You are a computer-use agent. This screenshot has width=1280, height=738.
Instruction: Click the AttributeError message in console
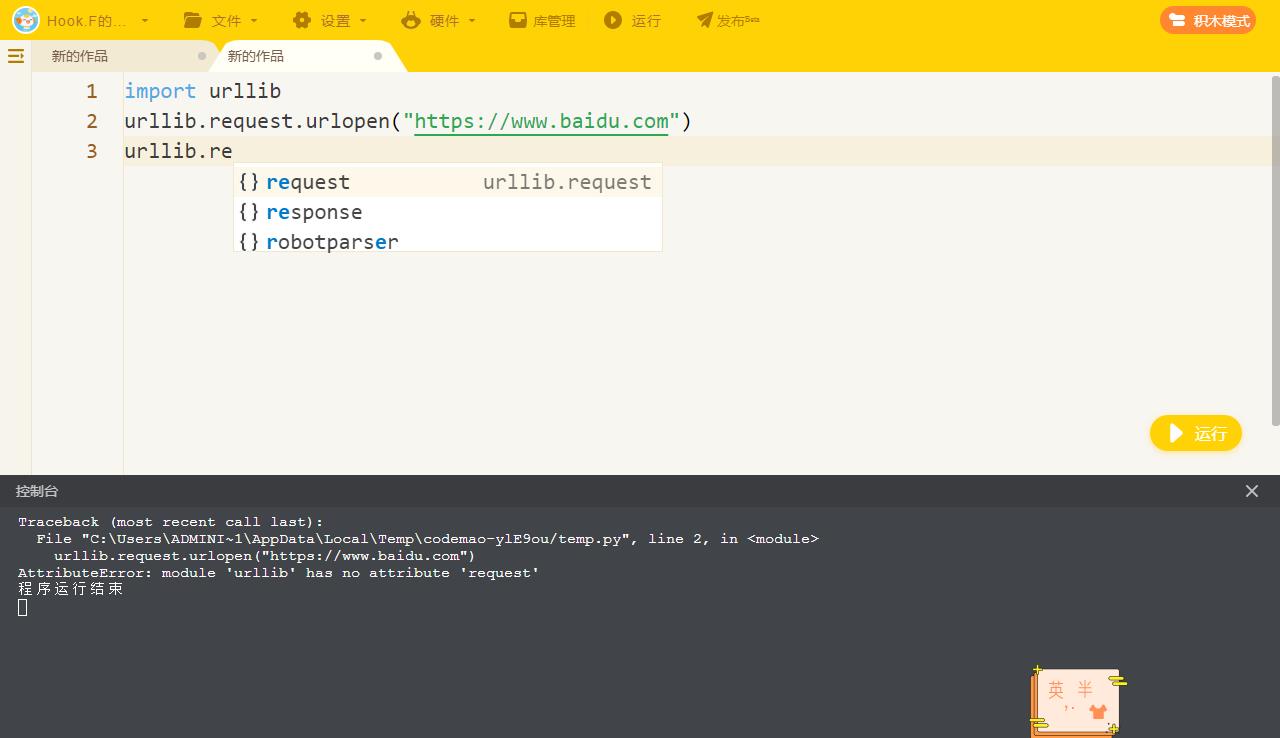[278, 573]
